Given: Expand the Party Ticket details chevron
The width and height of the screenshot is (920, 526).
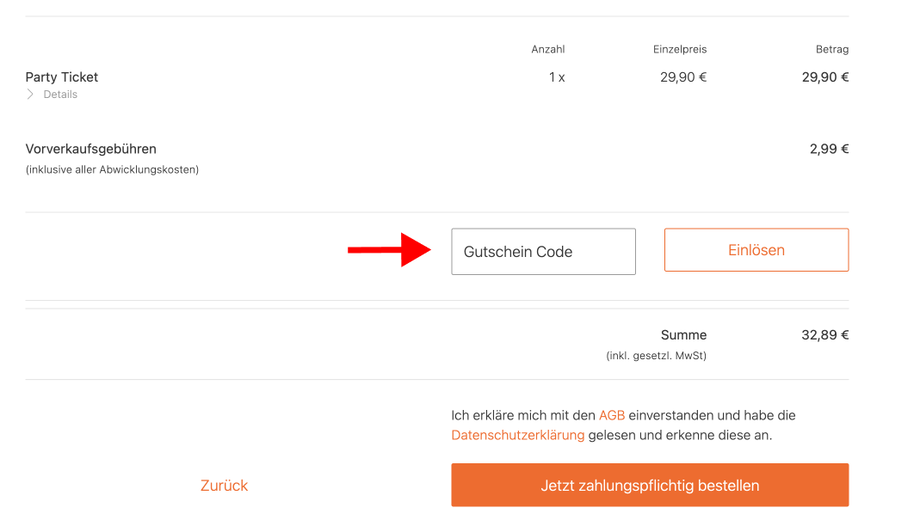Looking at the screenshot, I should 30,94.
